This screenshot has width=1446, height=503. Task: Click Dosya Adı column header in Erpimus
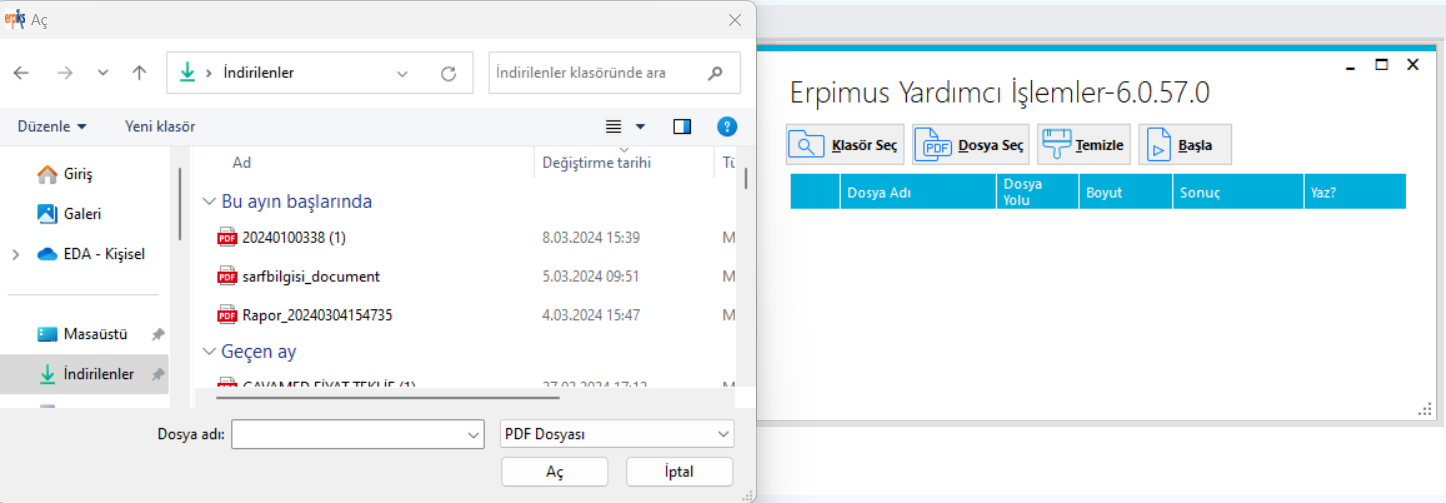(x=918, y=192)
